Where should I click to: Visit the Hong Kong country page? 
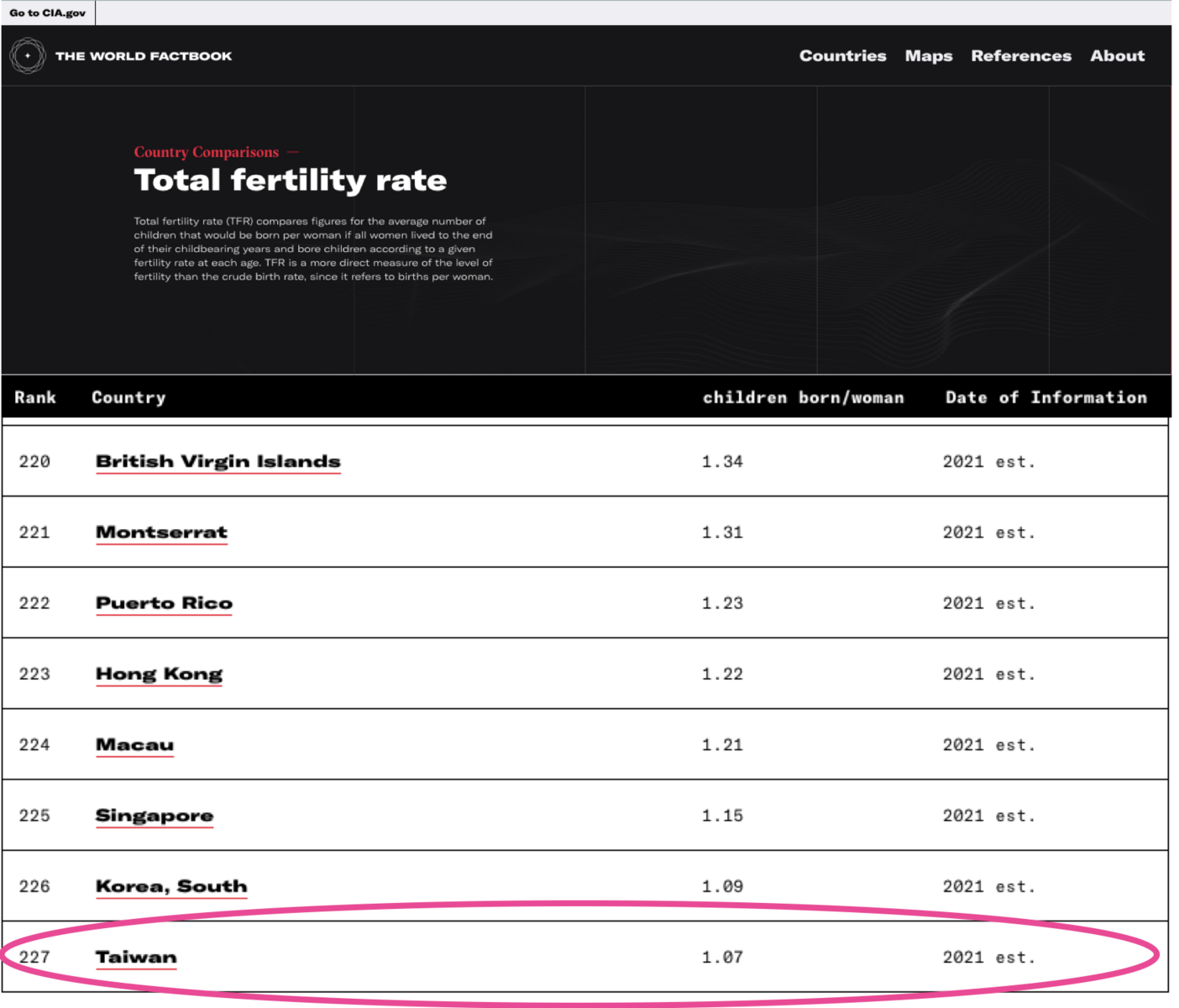click(159, 674)
